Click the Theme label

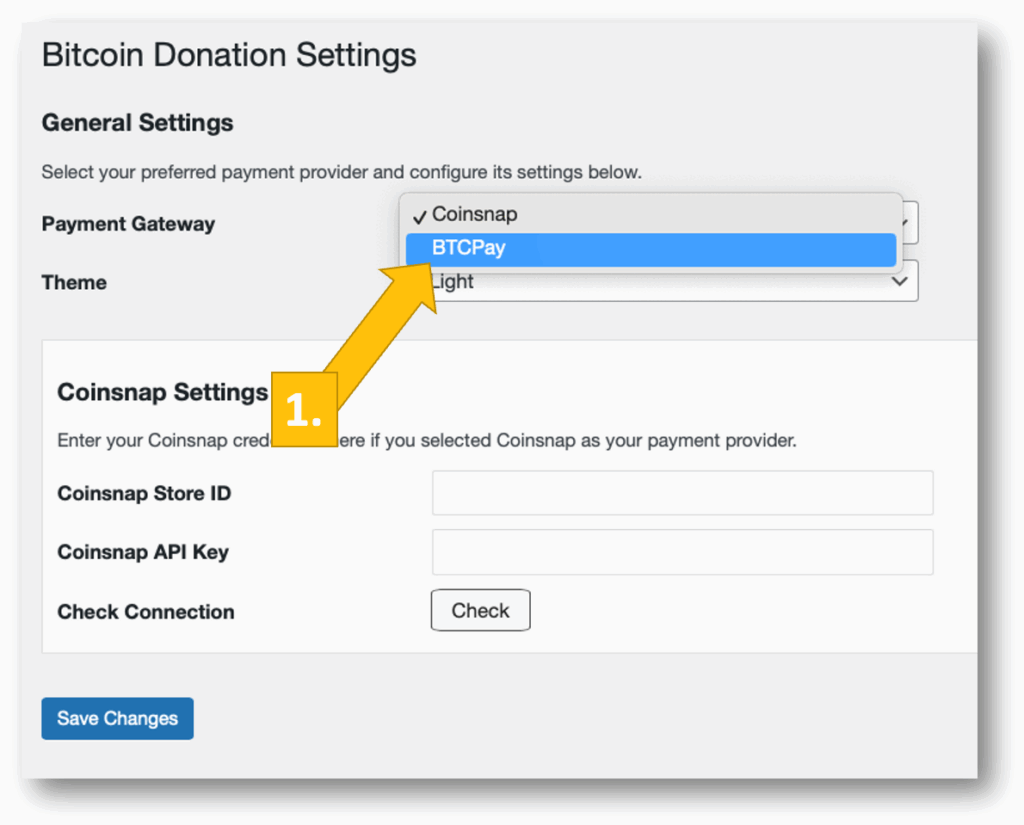(74, 282)
